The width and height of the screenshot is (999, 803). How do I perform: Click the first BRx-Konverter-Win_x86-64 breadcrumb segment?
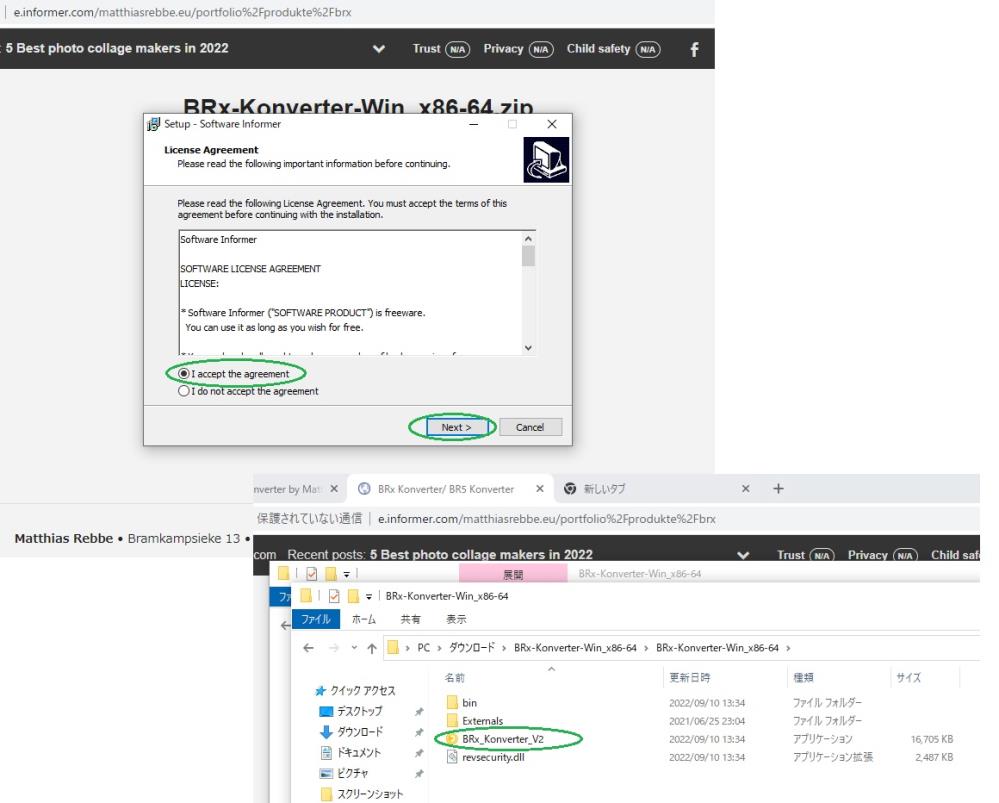(575, 648)
